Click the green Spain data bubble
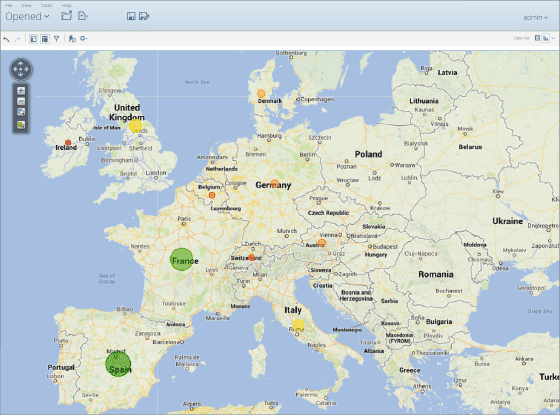This screenshot has height=415, width=560. 118,364
